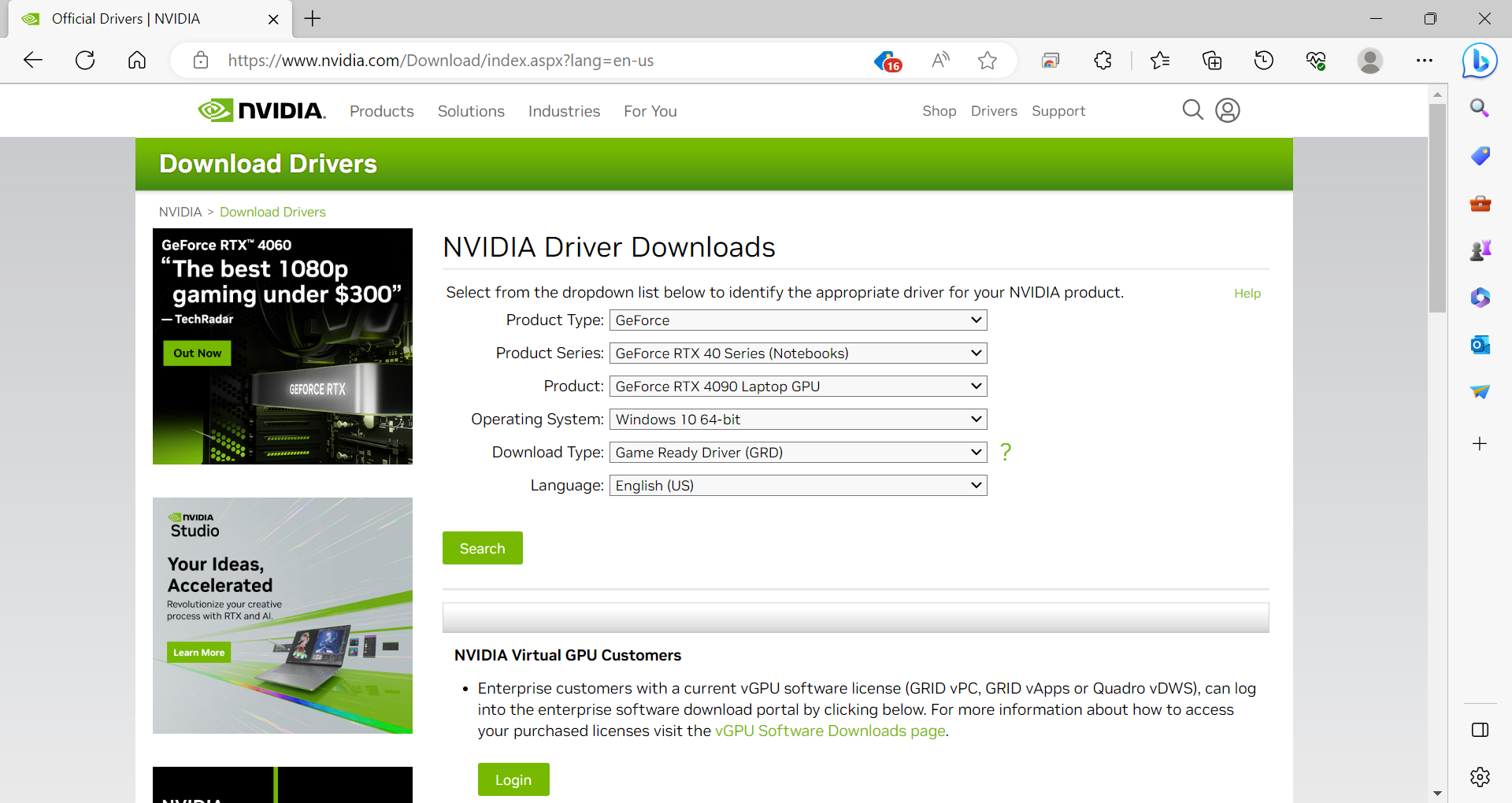The height and width of the screenshot is (803, 1512).
Task: Open the Product Type dropdown showing GeForce
Action: pyautogui.click(x=797, y=320)
